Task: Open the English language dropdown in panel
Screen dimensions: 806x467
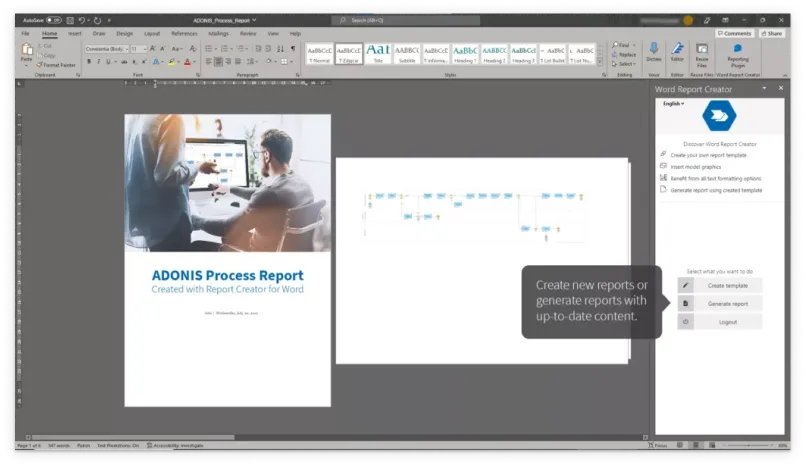Action: pyautogui.click(x=673, y=104)
